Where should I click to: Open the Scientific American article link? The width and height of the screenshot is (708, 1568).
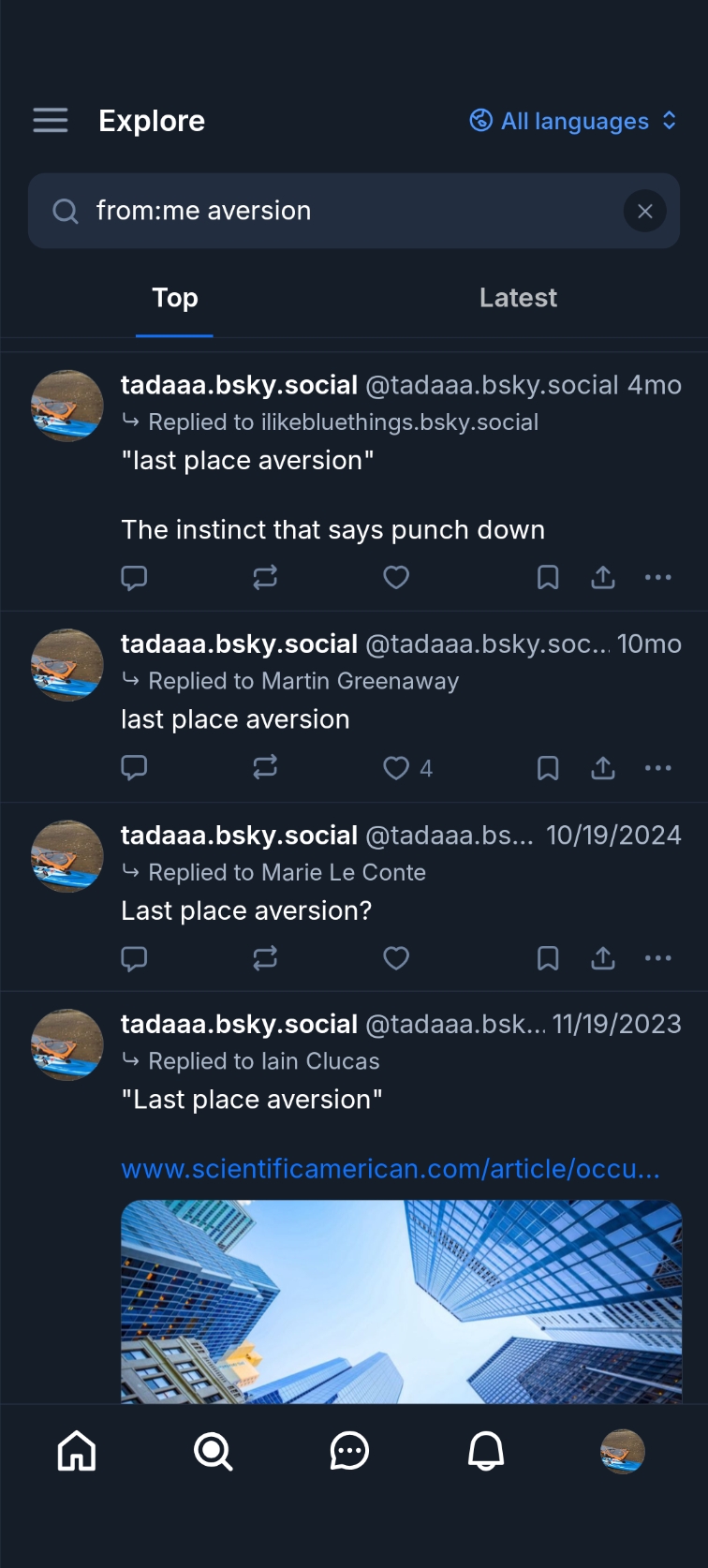coord(391,1169)
